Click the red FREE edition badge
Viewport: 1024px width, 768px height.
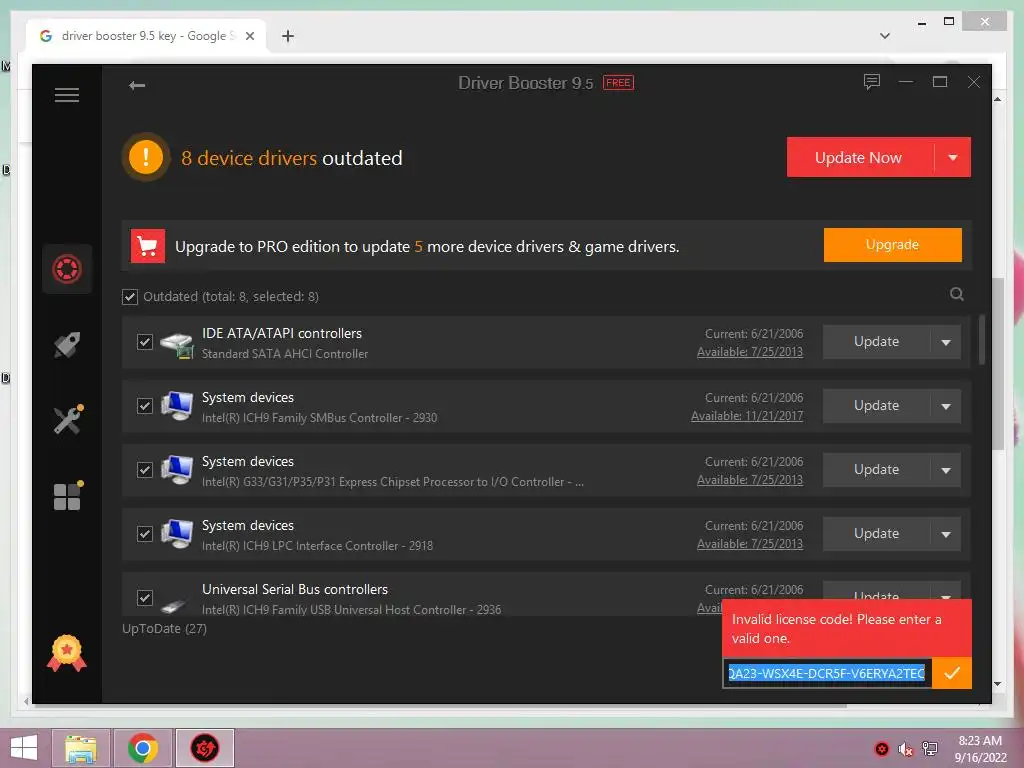(x=618, y=83)
